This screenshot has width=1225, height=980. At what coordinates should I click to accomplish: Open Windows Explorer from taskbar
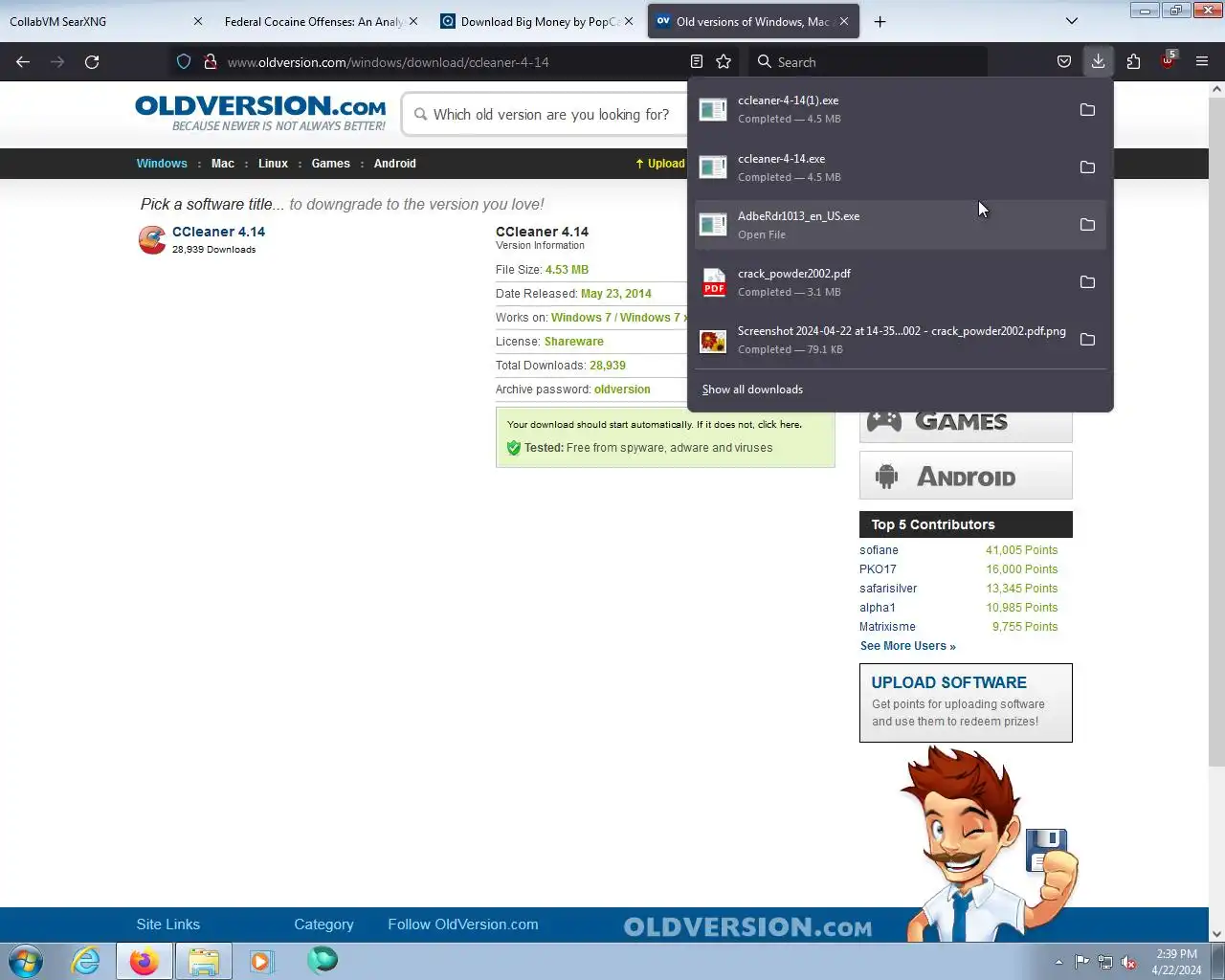(203, 961)
